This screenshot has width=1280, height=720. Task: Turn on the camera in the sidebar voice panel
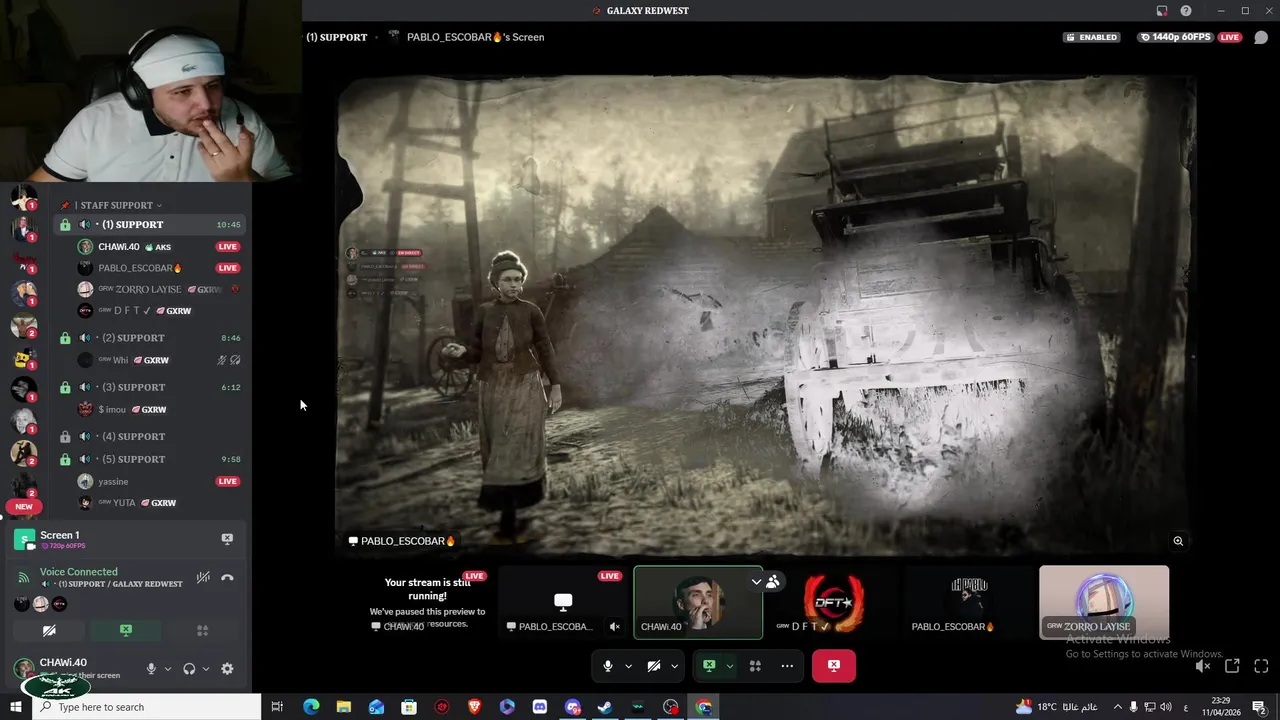coord(49,630)
